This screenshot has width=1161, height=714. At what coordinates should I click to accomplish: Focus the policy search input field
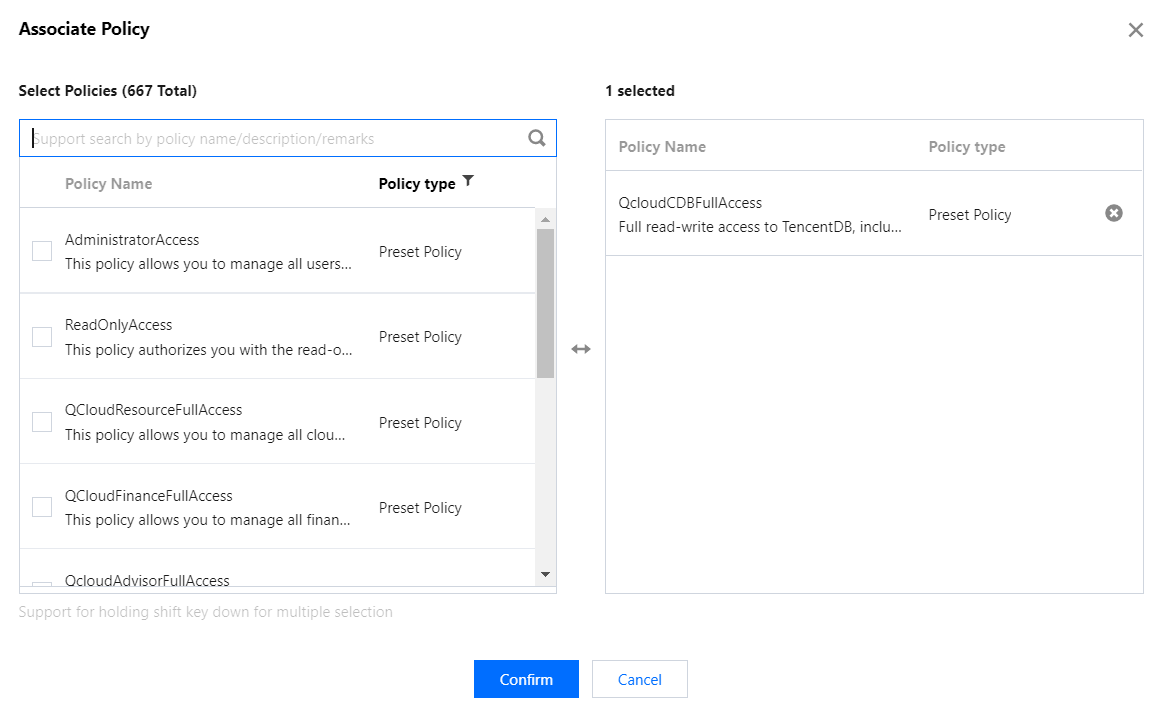tap(270, 139)
